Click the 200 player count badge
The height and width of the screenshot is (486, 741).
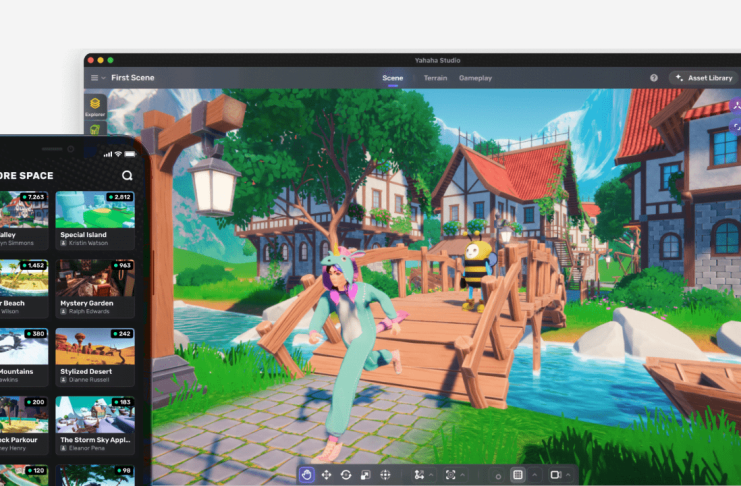36,402
